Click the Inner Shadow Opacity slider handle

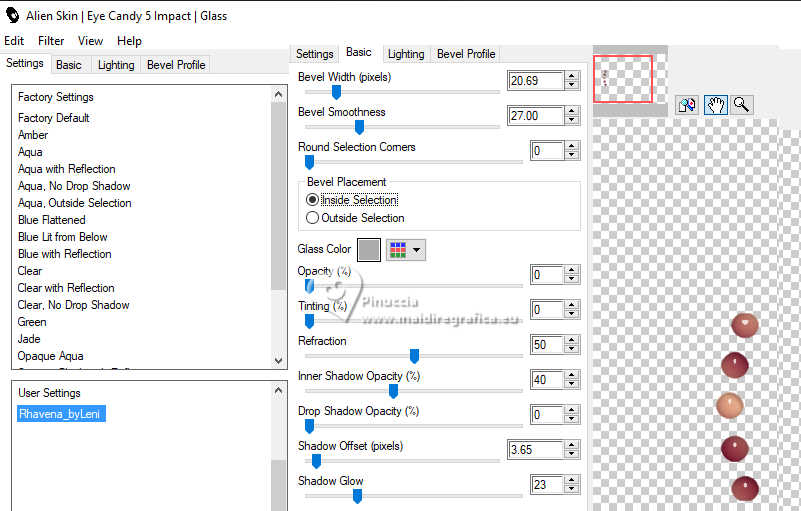click(x=393, y=391)
